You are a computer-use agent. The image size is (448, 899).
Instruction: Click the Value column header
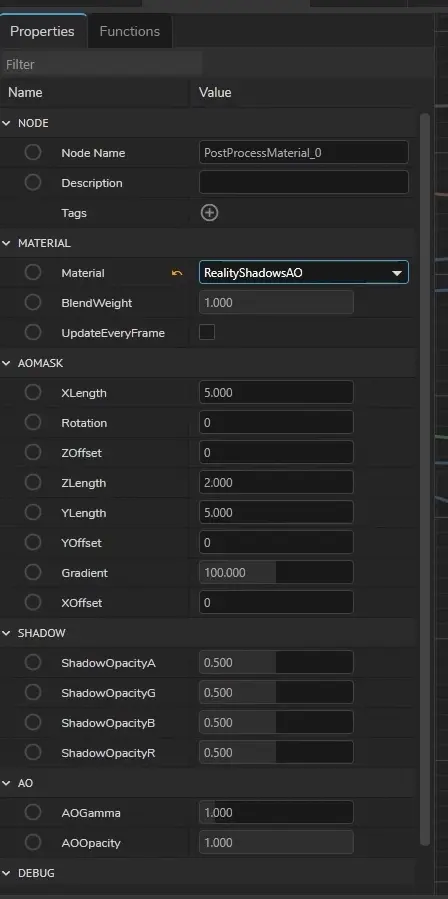coord(215,92)
